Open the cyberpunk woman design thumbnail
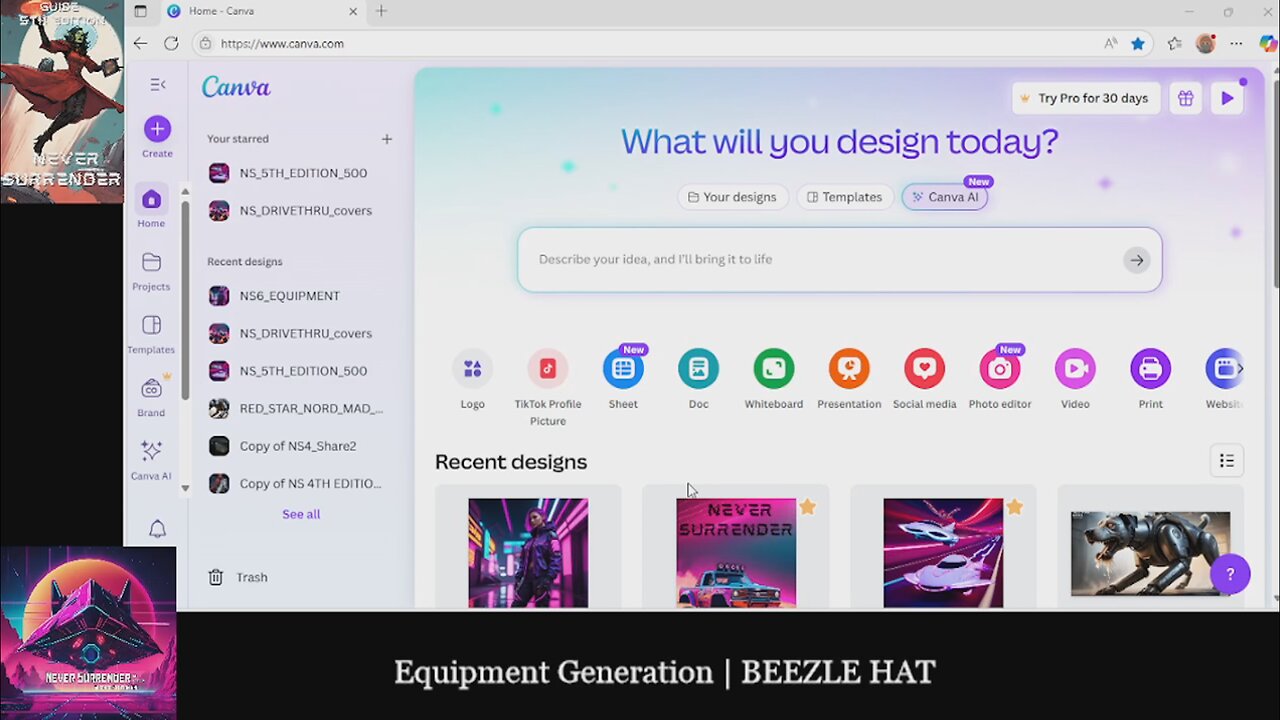The height and width of the screenshot is (720, 1280). click(528, 553)
